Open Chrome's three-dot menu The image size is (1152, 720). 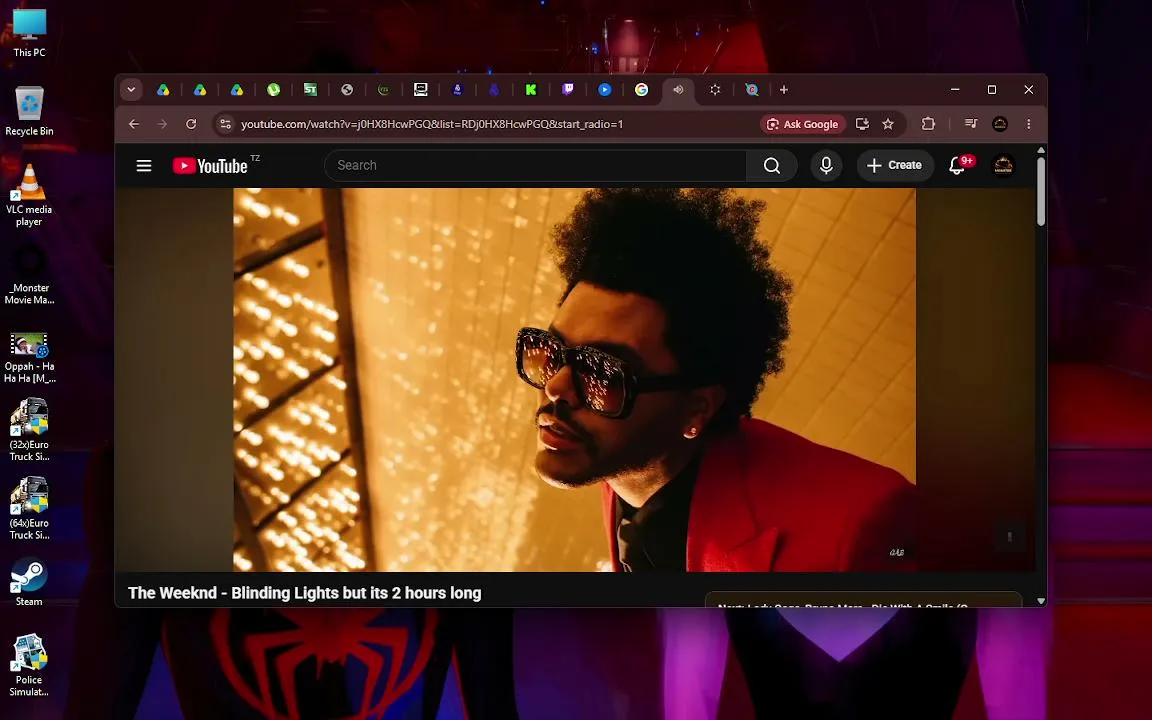1029,124
